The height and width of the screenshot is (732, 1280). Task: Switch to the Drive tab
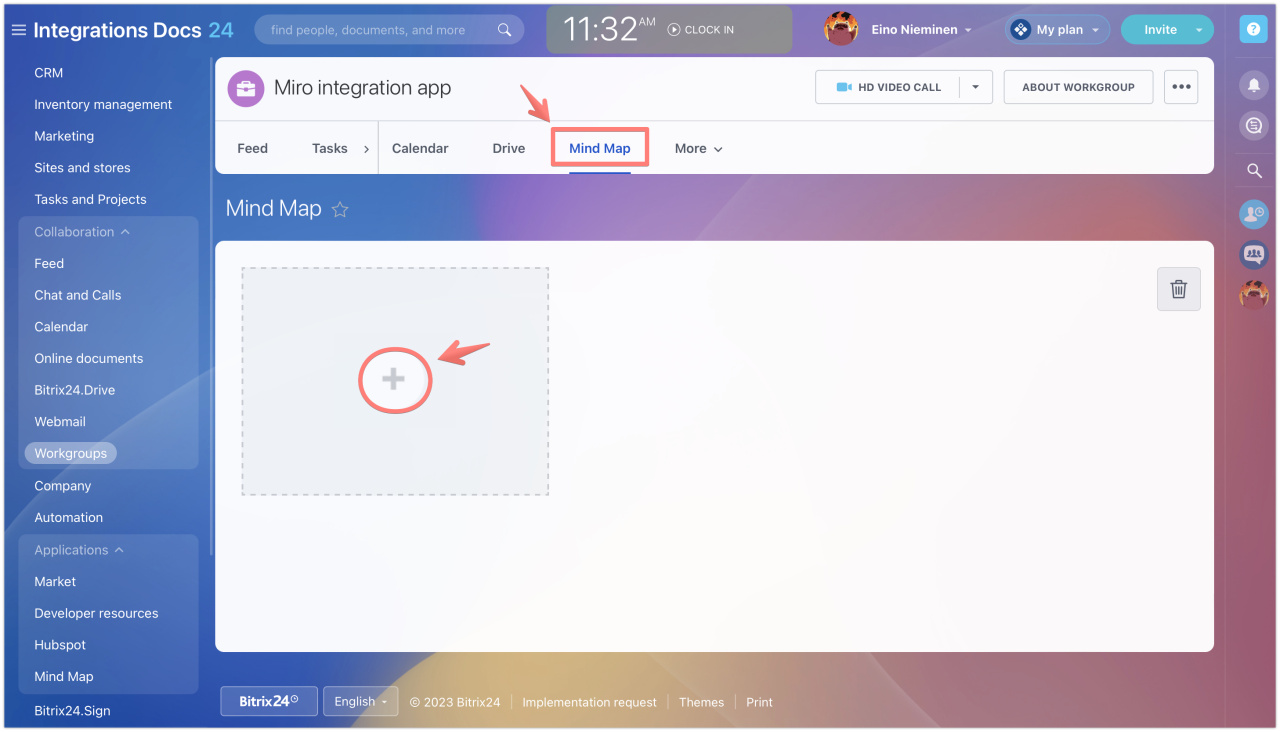click(x=509, y=148)
